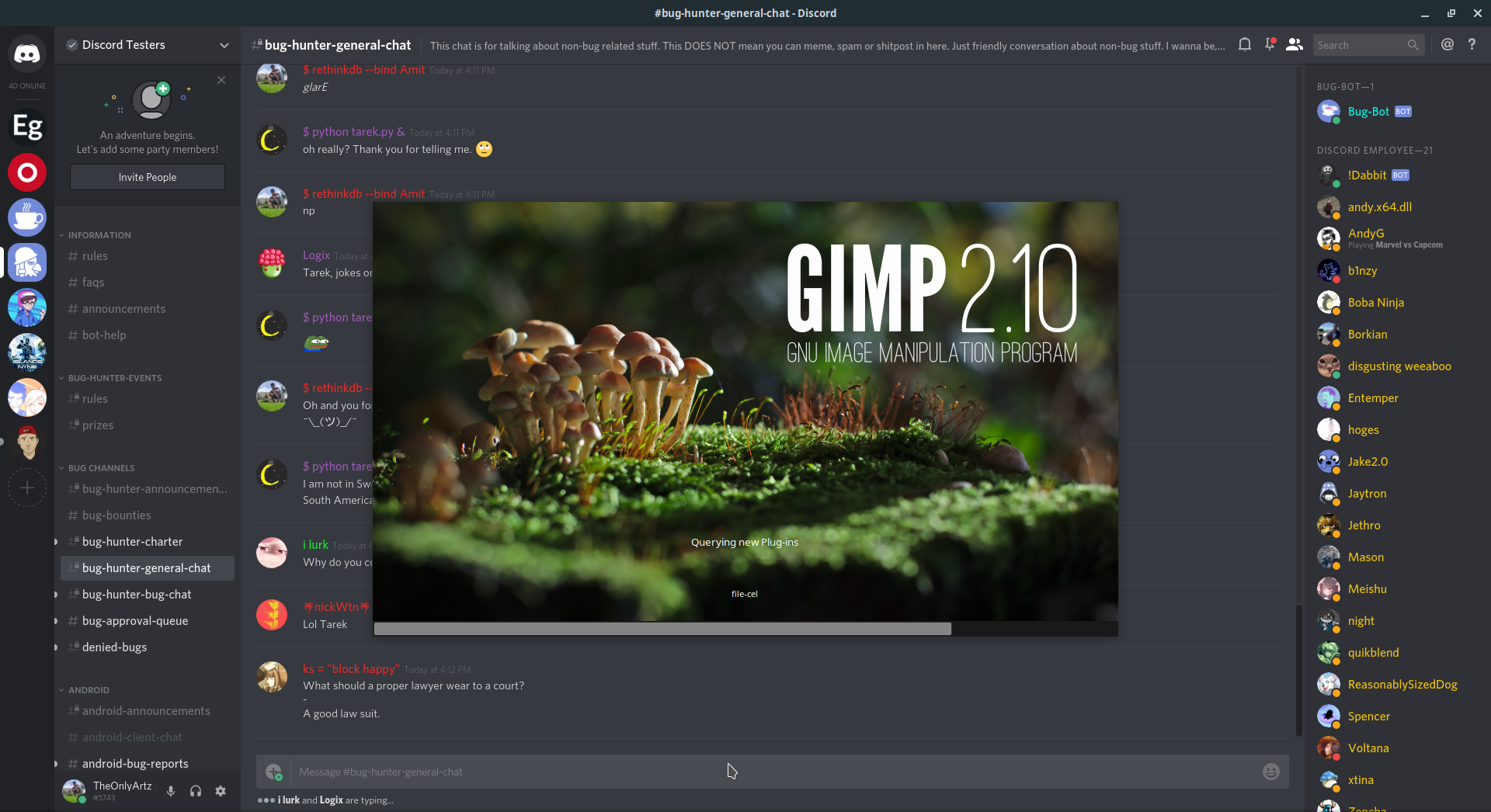1491x812 pixels.
Task: Open the android-announcements channel
Action: coord(148,711)
